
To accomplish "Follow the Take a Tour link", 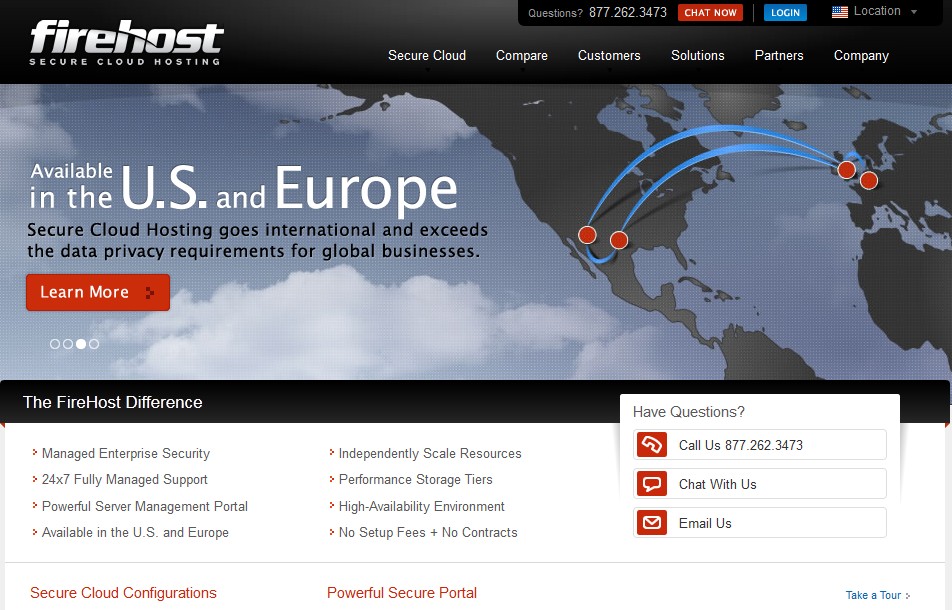I will [878, 595].
